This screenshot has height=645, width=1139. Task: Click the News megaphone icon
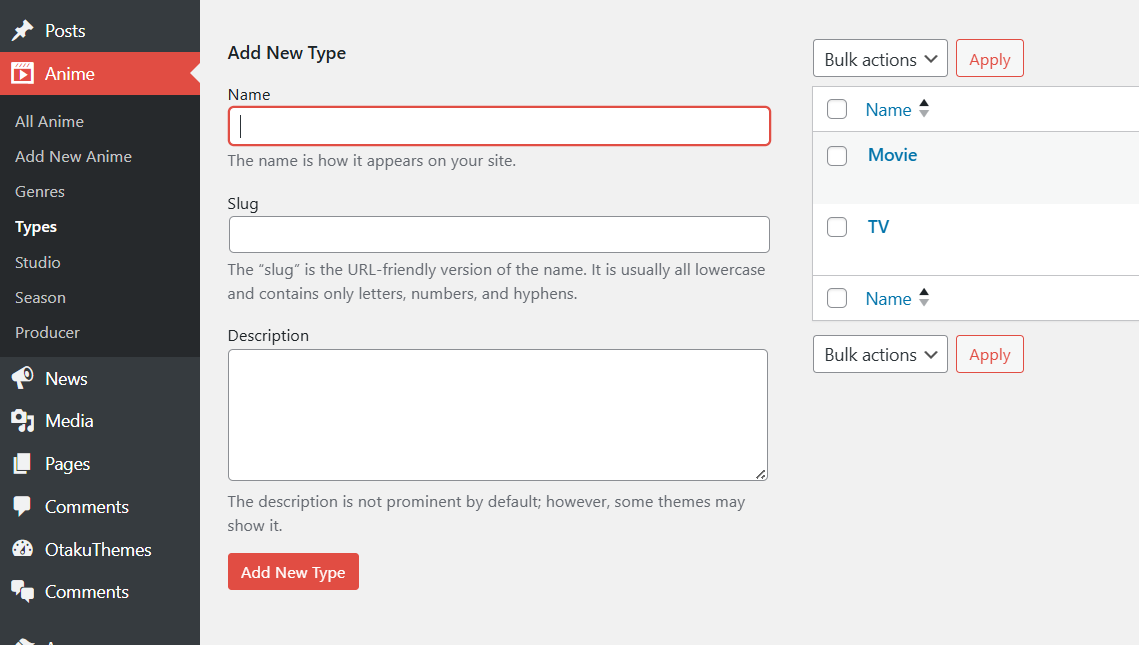(x=22, y=379)
